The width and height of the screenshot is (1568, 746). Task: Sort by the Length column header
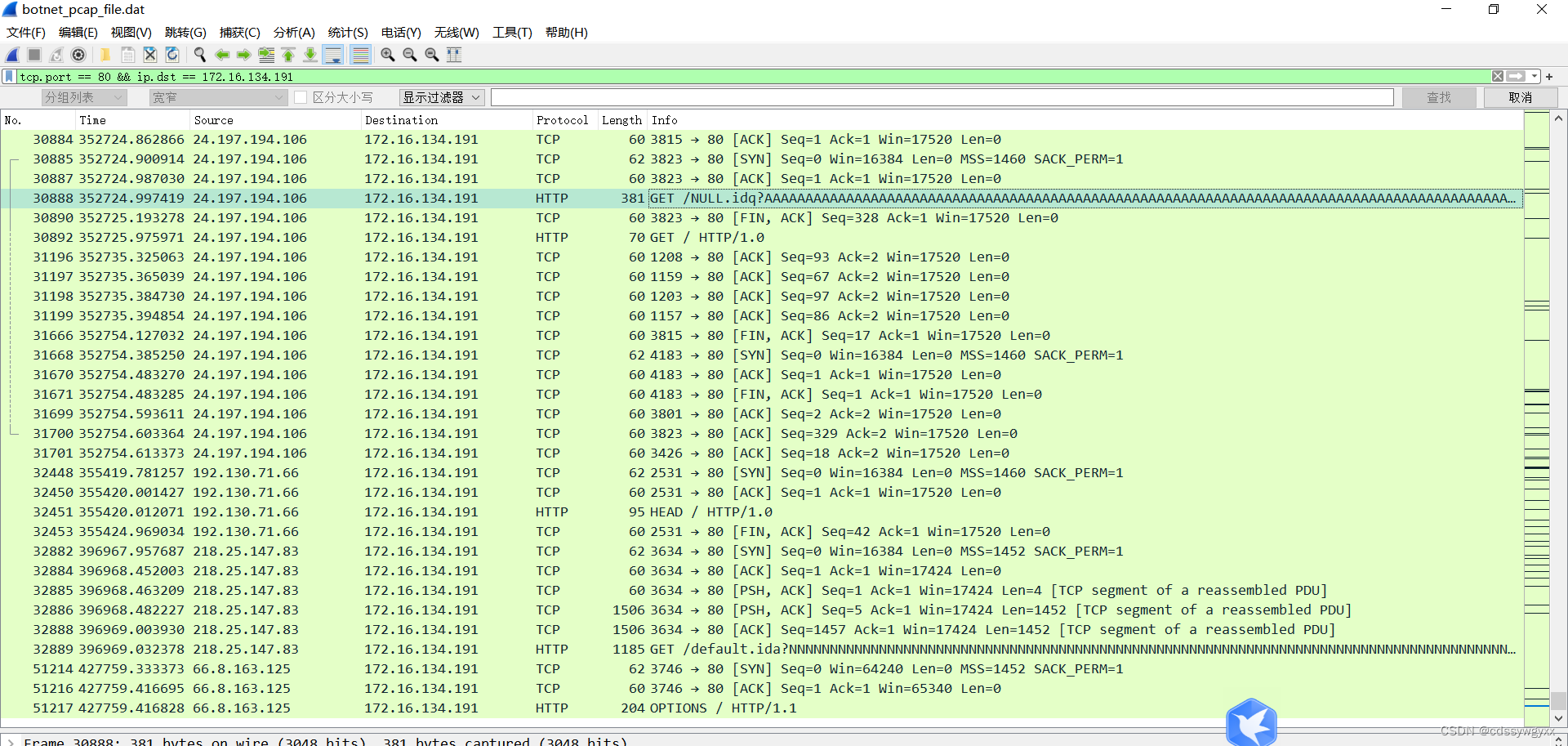pos(622,120)
